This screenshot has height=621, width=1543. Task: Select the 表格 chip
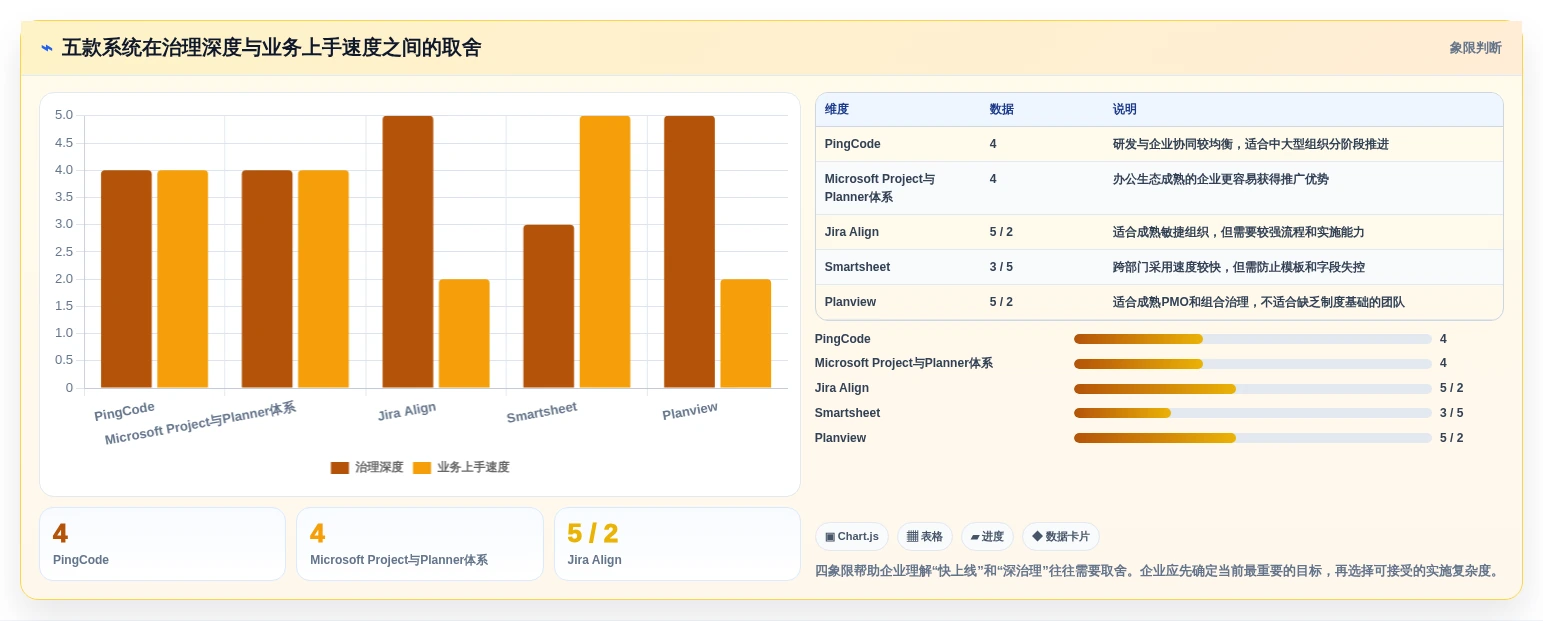pyautogui.click(x=925, y=537)
